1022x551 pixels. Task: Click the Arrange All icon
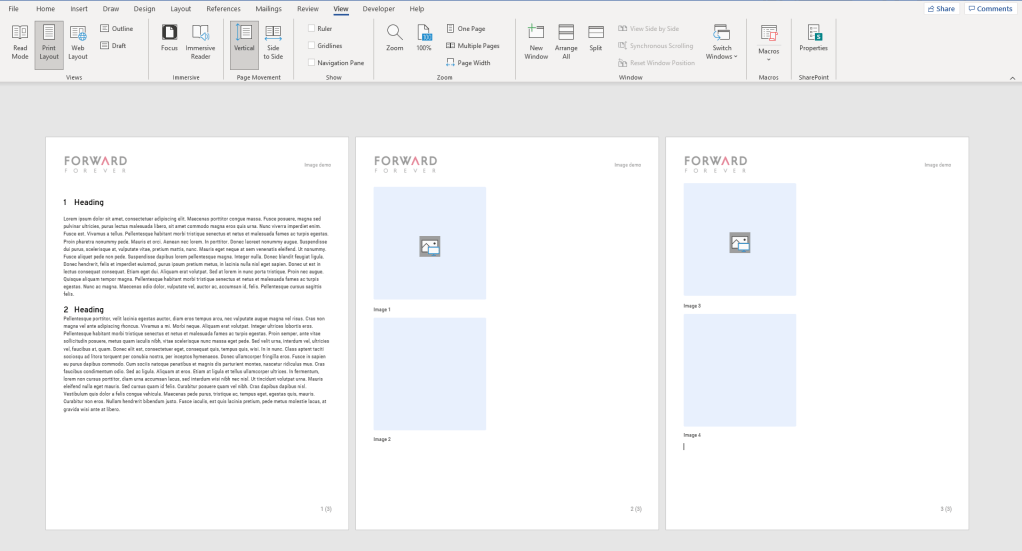(x=566, y=42)
